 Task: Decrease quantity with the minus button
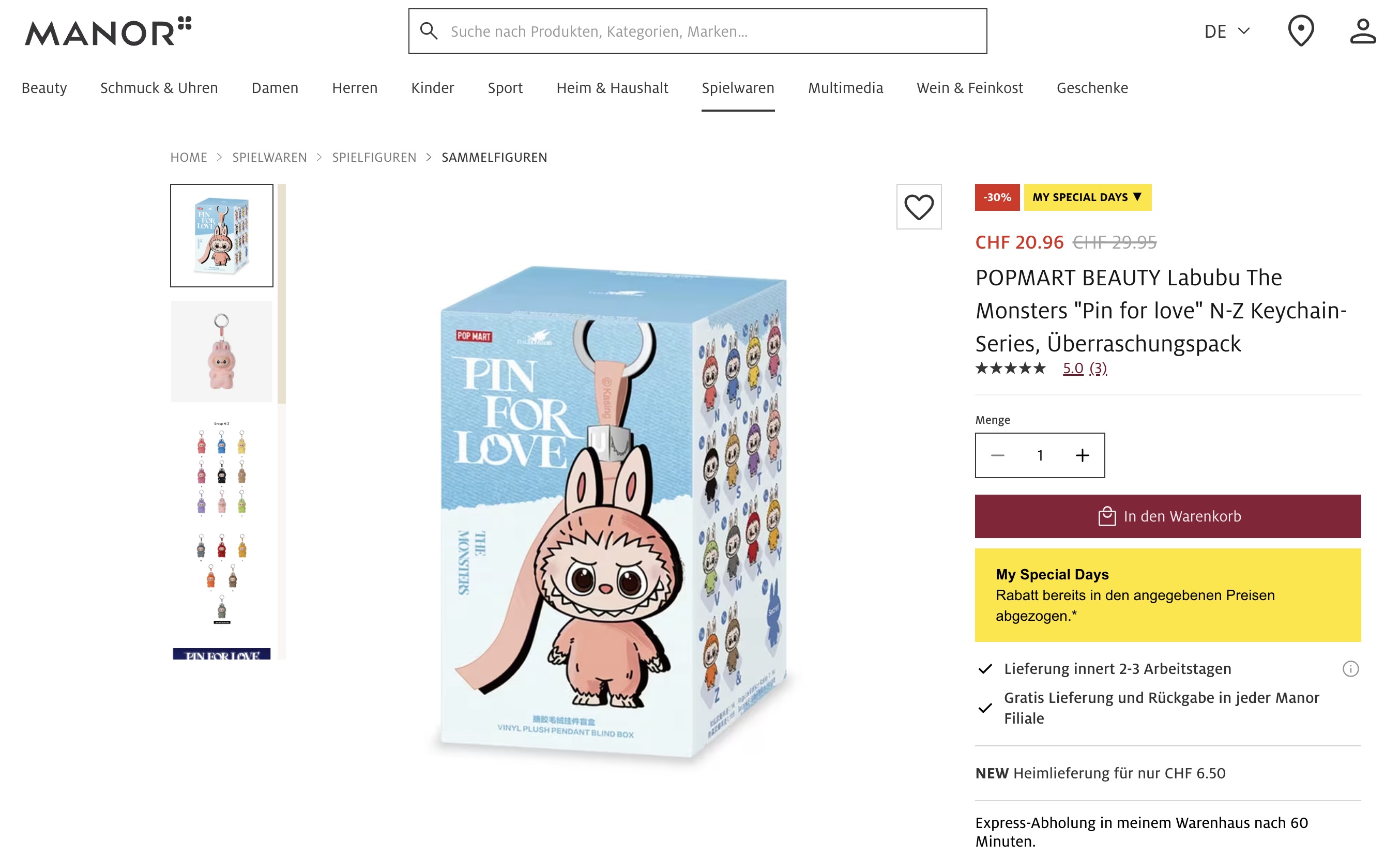997,455
